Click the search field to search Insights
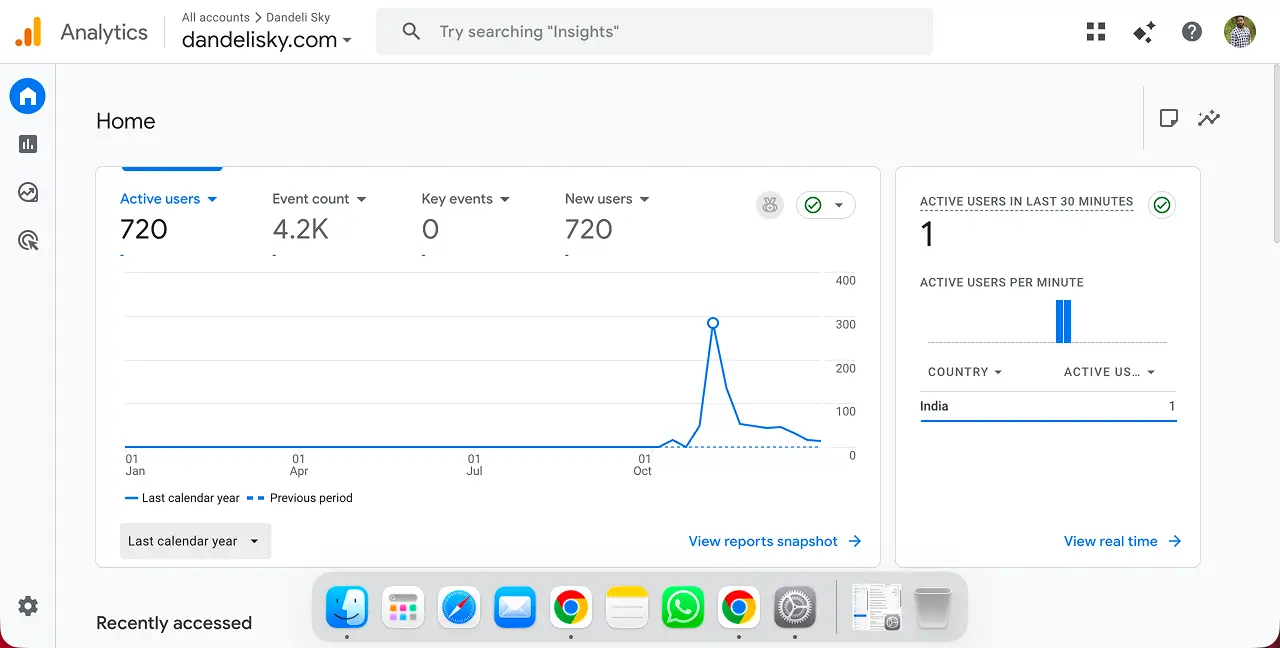 point(654,31)
